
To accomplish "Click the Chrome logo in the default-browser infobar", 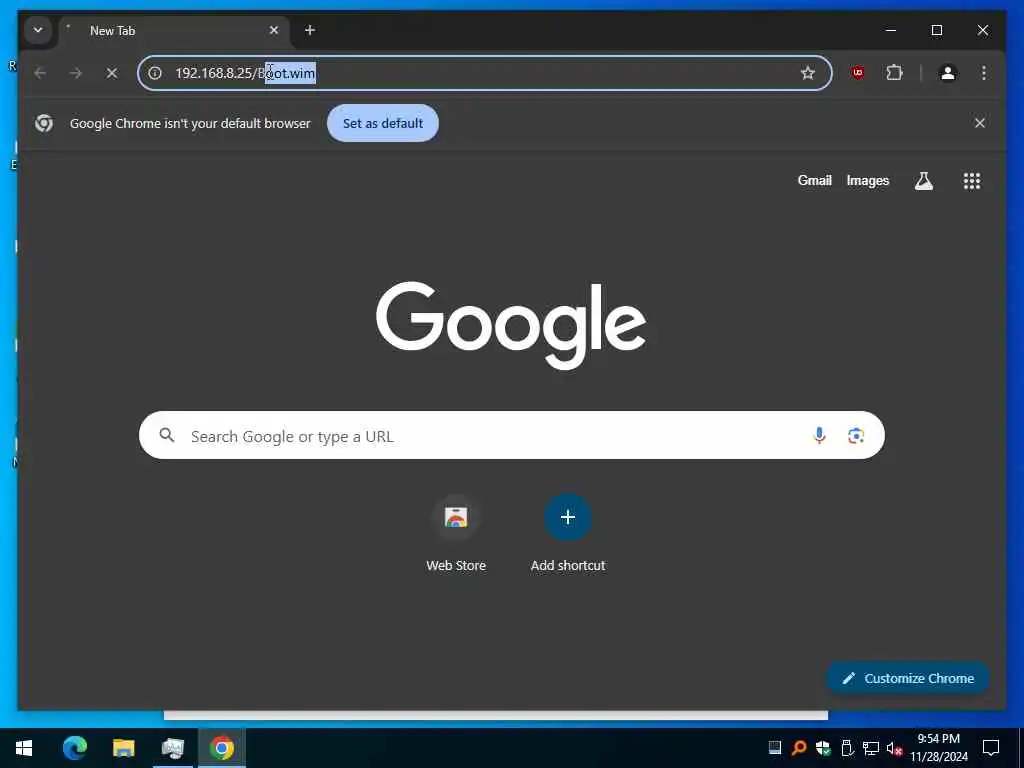I will coord(44,123).
